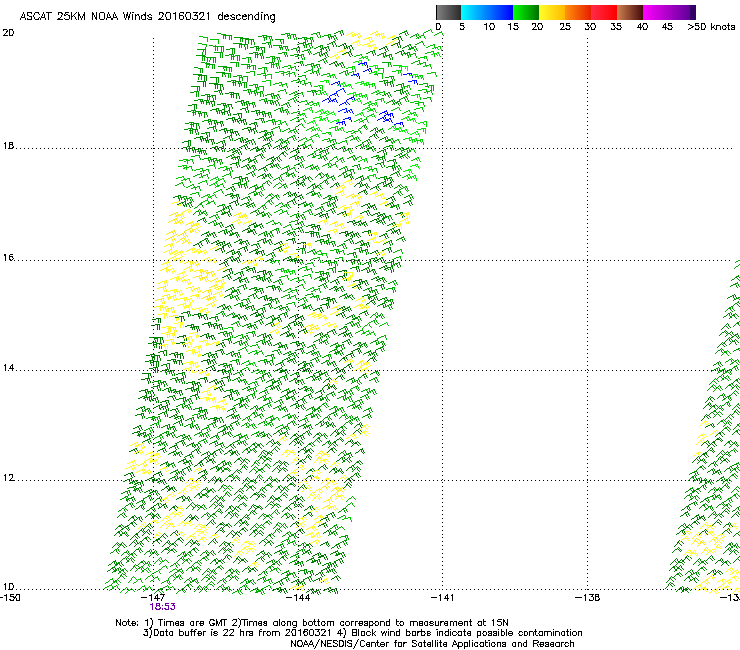Click the 'NOAA/NESDIS/Center for Satellite Applications' credit line

pyautogui.click(x=432, y=644)
